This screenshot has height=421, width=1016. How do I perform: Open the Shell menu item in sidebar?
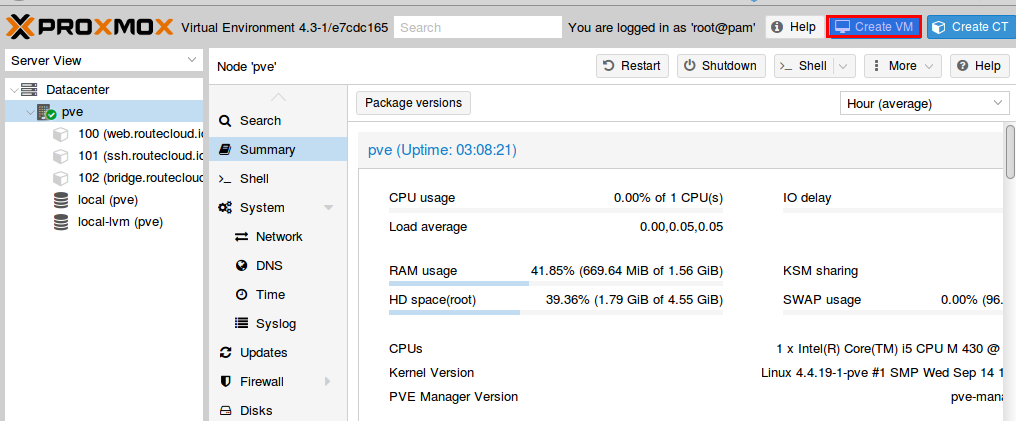[x=278, y=179]
